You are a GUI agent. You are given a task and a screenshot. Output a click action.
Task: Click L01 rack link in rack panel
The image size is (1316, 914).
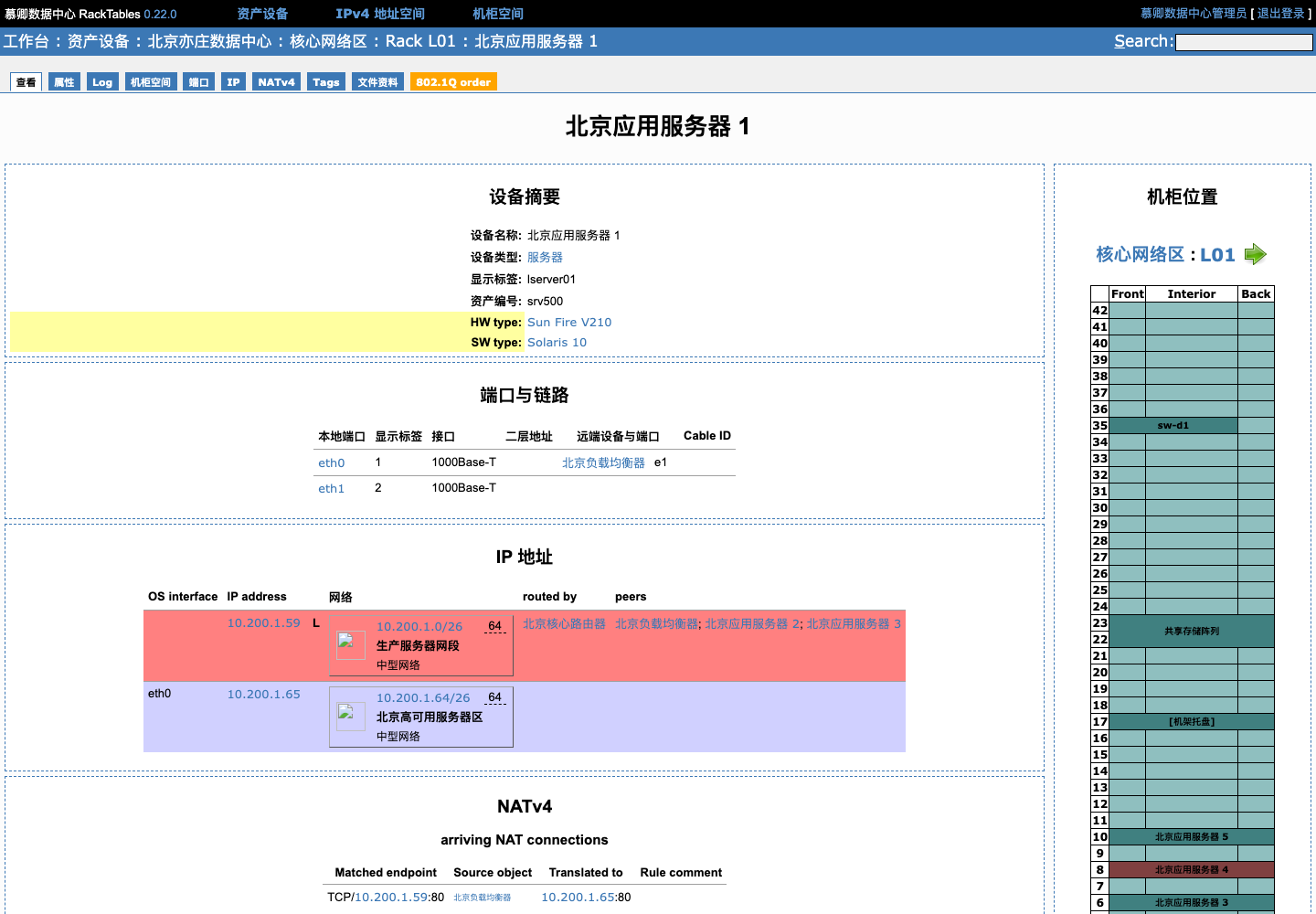point(1217,255)
